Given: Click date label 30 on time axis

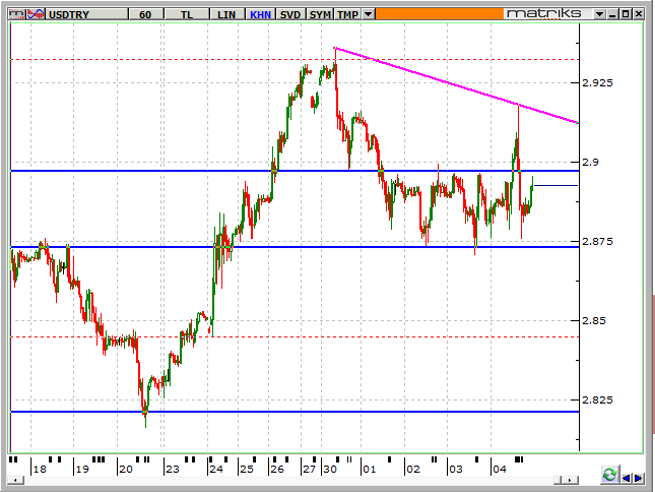Looking at the screenshot, I should pos(330,469).
